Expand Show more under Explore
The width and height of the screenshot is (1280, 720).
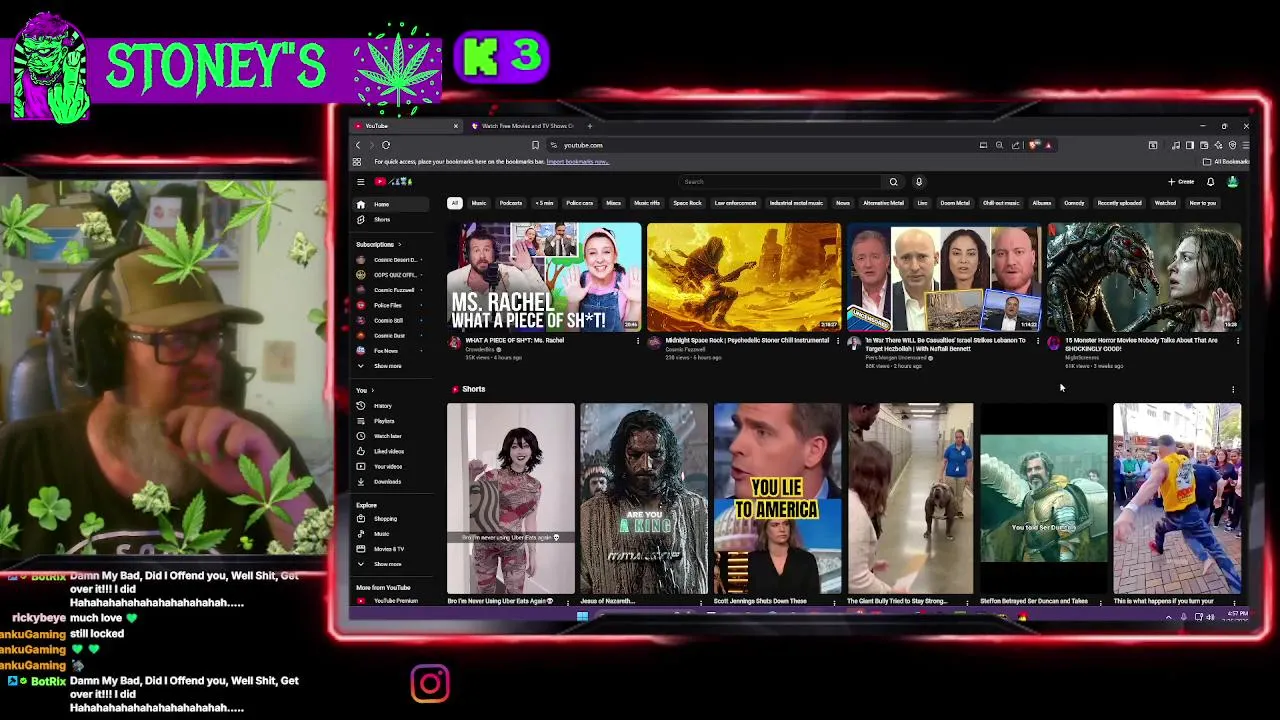point(390,564)
